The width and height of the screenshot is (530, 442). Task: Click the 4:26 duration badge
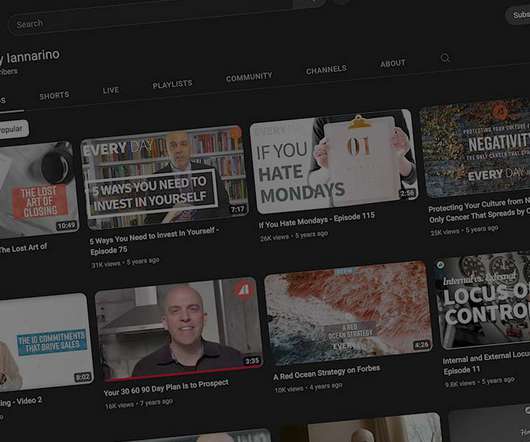click(x=421, y=345)
